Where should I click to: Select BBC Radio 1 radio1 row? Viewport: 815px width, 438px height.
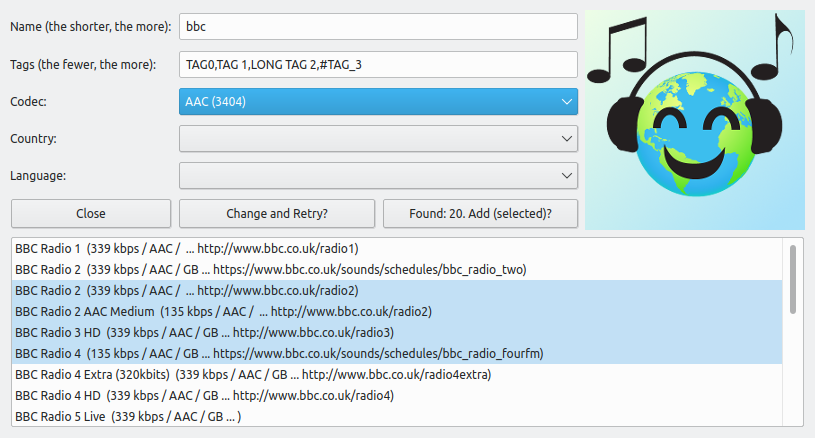click(397, 249)
